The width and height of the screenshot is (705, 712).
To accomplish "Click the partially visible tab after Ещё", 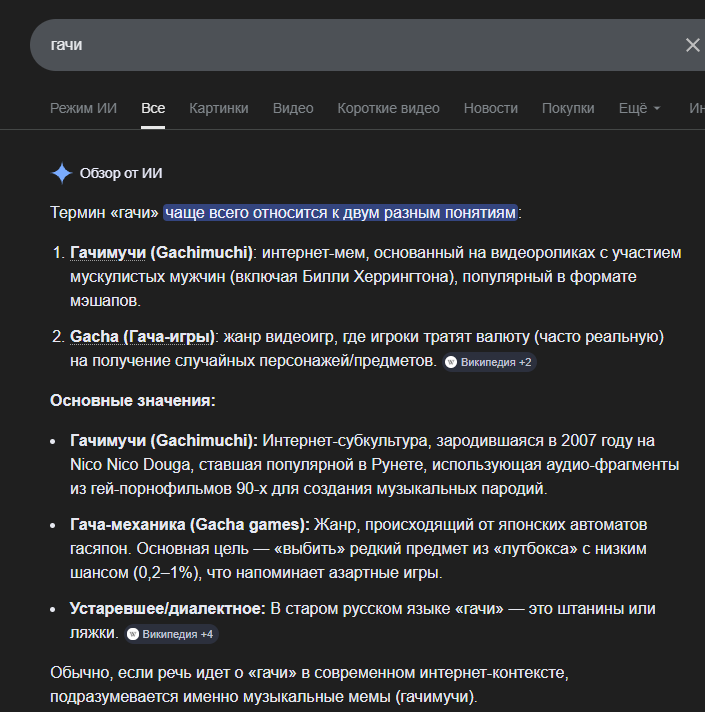I will click(696, 108).
